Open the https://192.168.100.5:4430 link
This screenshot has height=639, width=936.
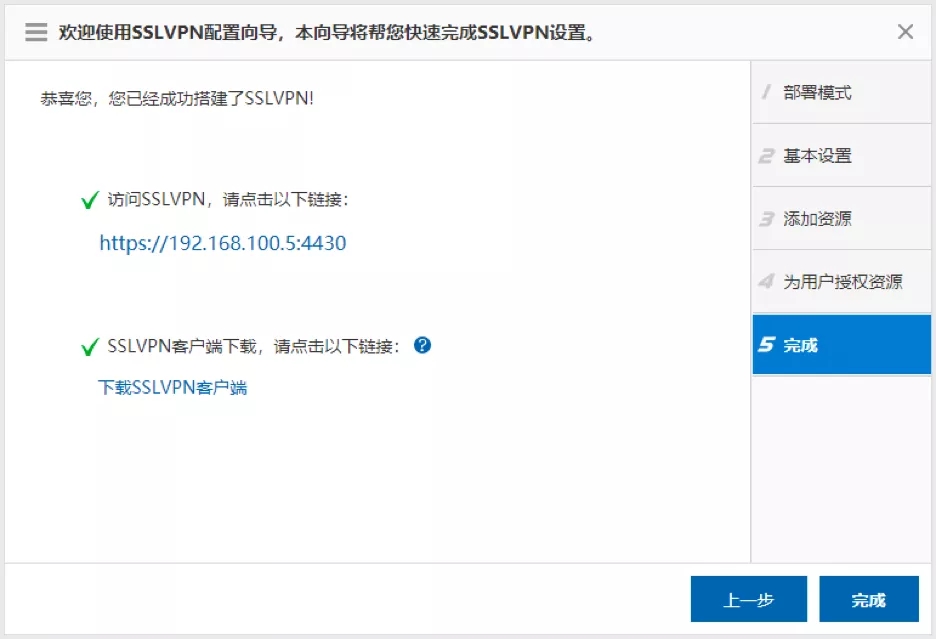pos(222,243)
